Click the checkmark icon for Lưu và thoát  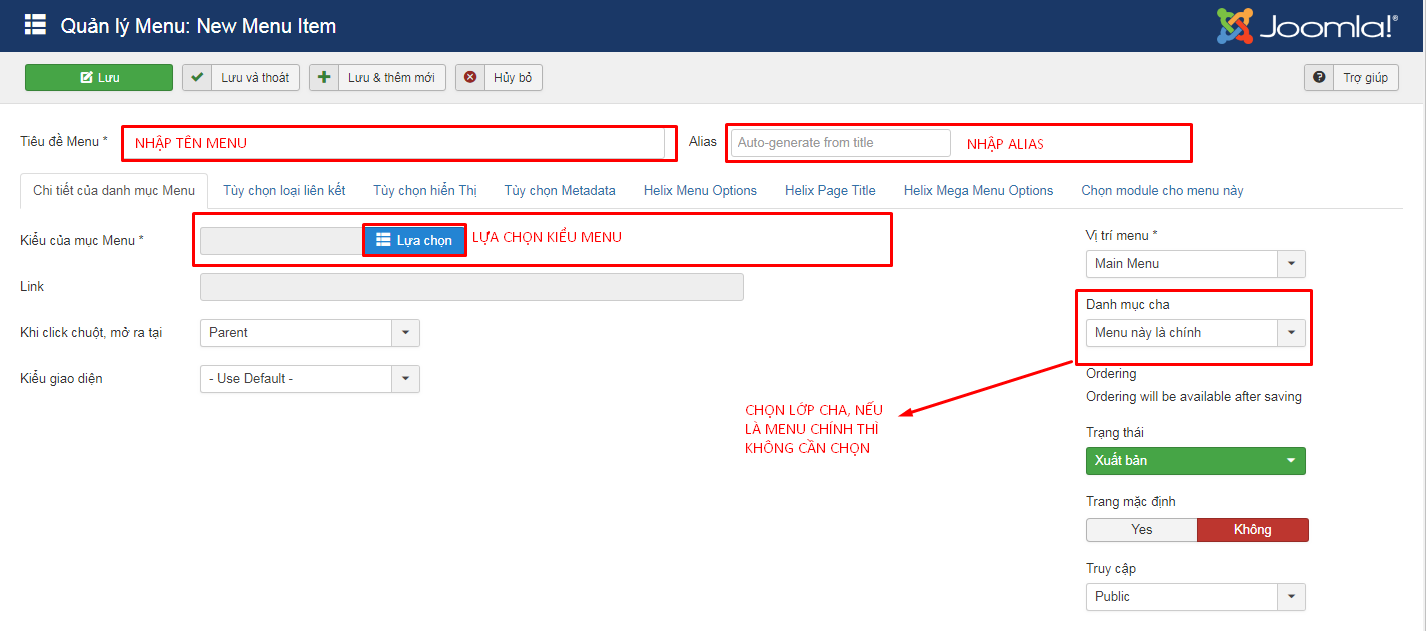197,77
